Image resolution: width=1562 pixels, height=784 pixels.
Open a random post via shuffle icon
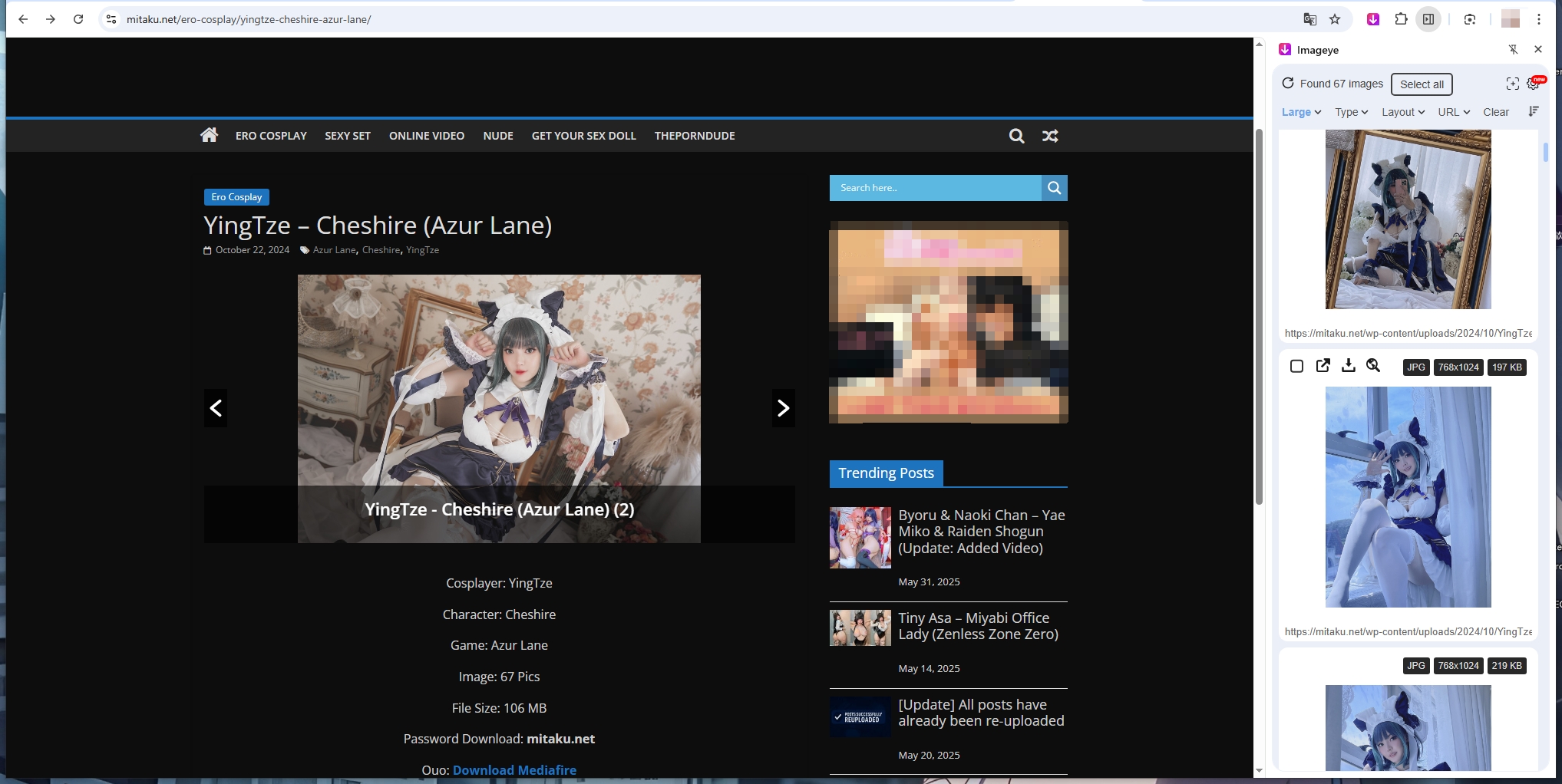[1050, 136]
